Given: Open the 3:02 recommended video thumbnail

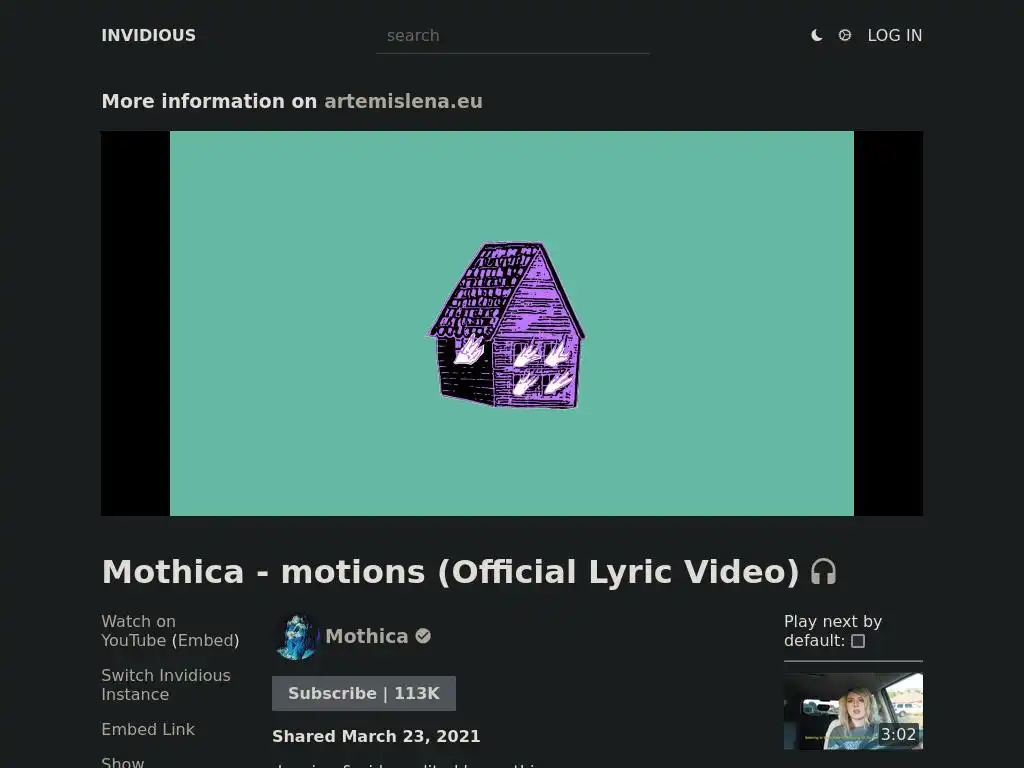Looking at the screenshot, I should click(854, 711).
